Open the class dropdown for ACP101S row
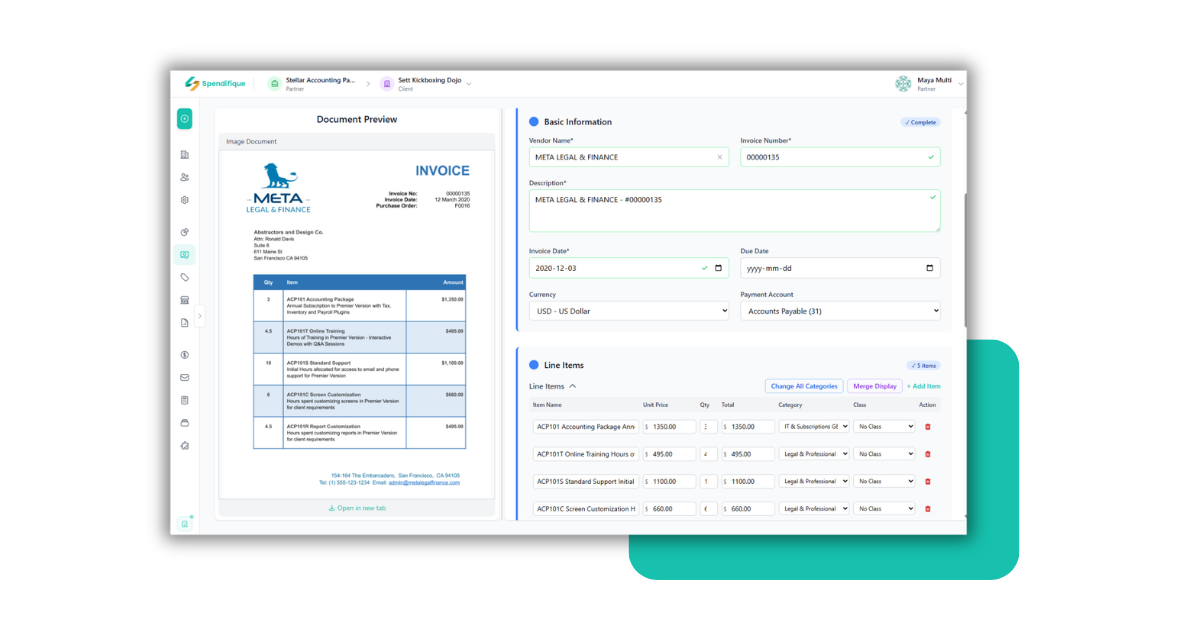The width and height of the screenshot is (1200, 628). click(x=884, y=481)
